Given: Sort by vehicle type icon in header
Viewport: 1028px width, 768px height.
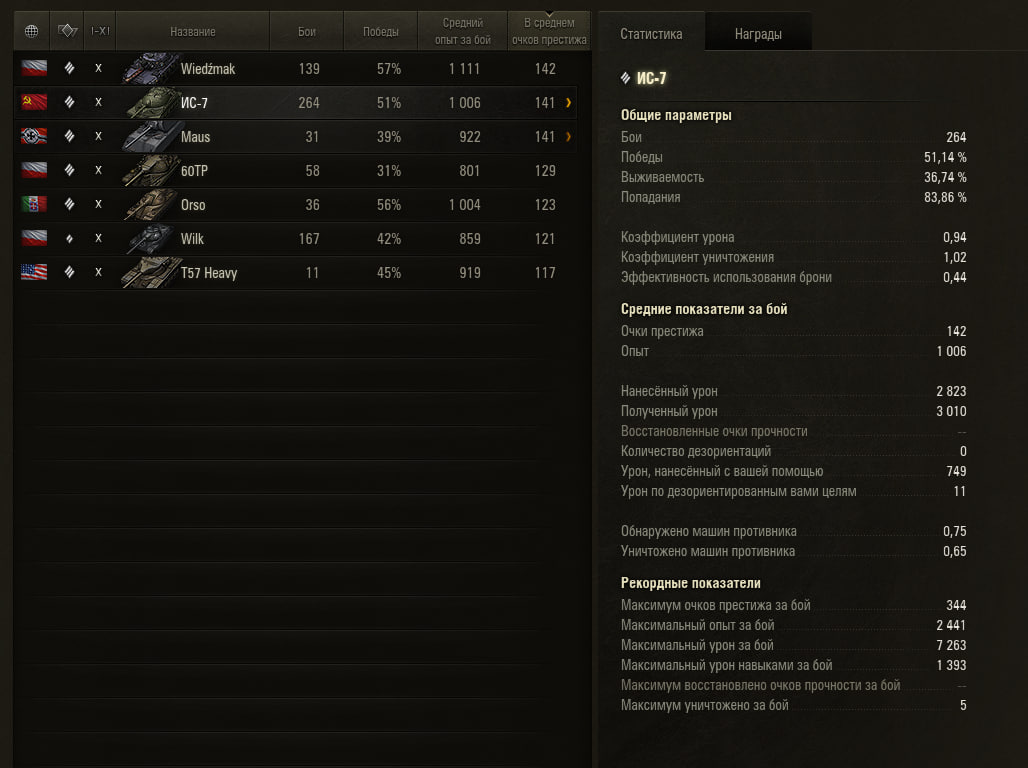Looking at the screenshot, I should point(67,31).
